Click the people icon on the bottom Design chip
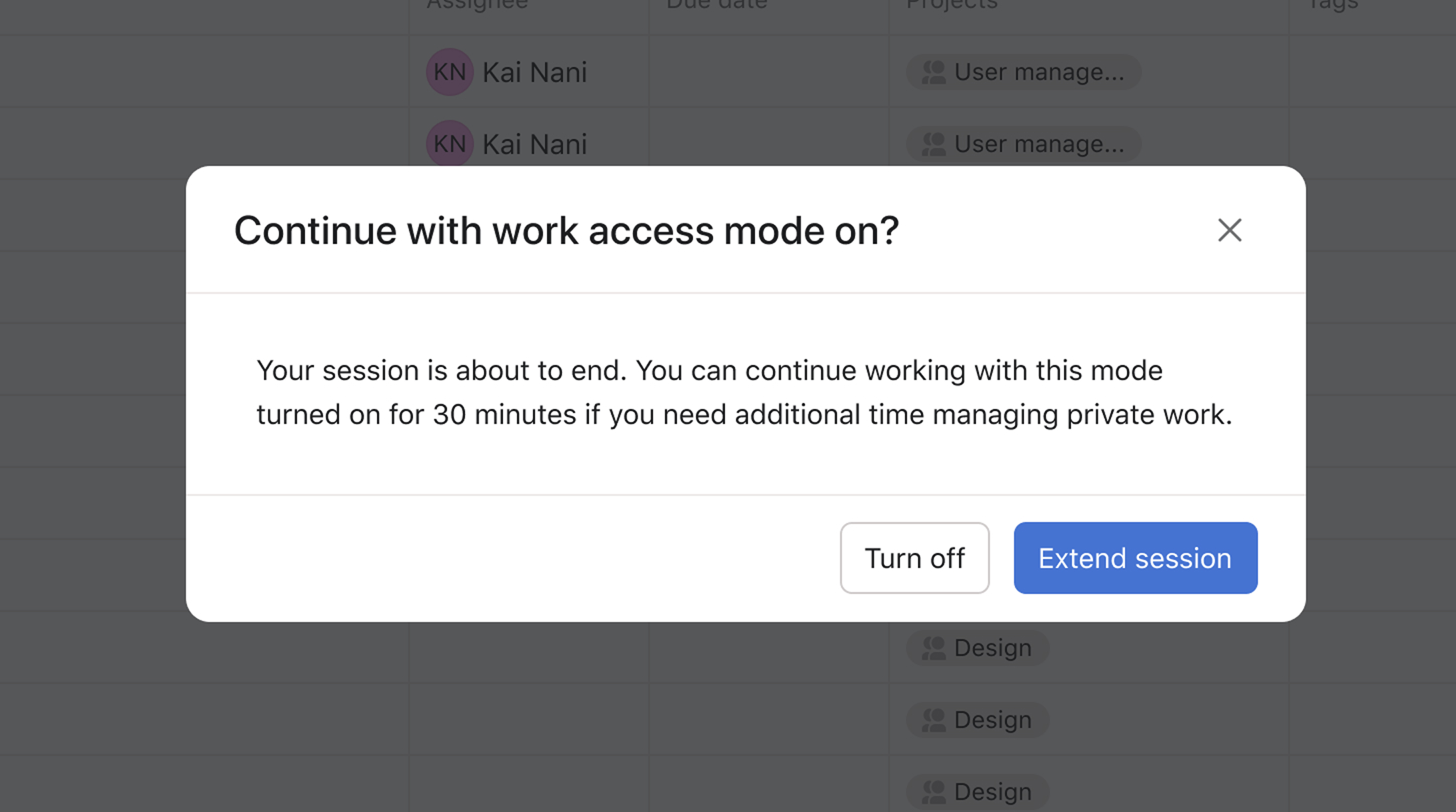This screenshot has height=812, width=1456. point(933,791)
